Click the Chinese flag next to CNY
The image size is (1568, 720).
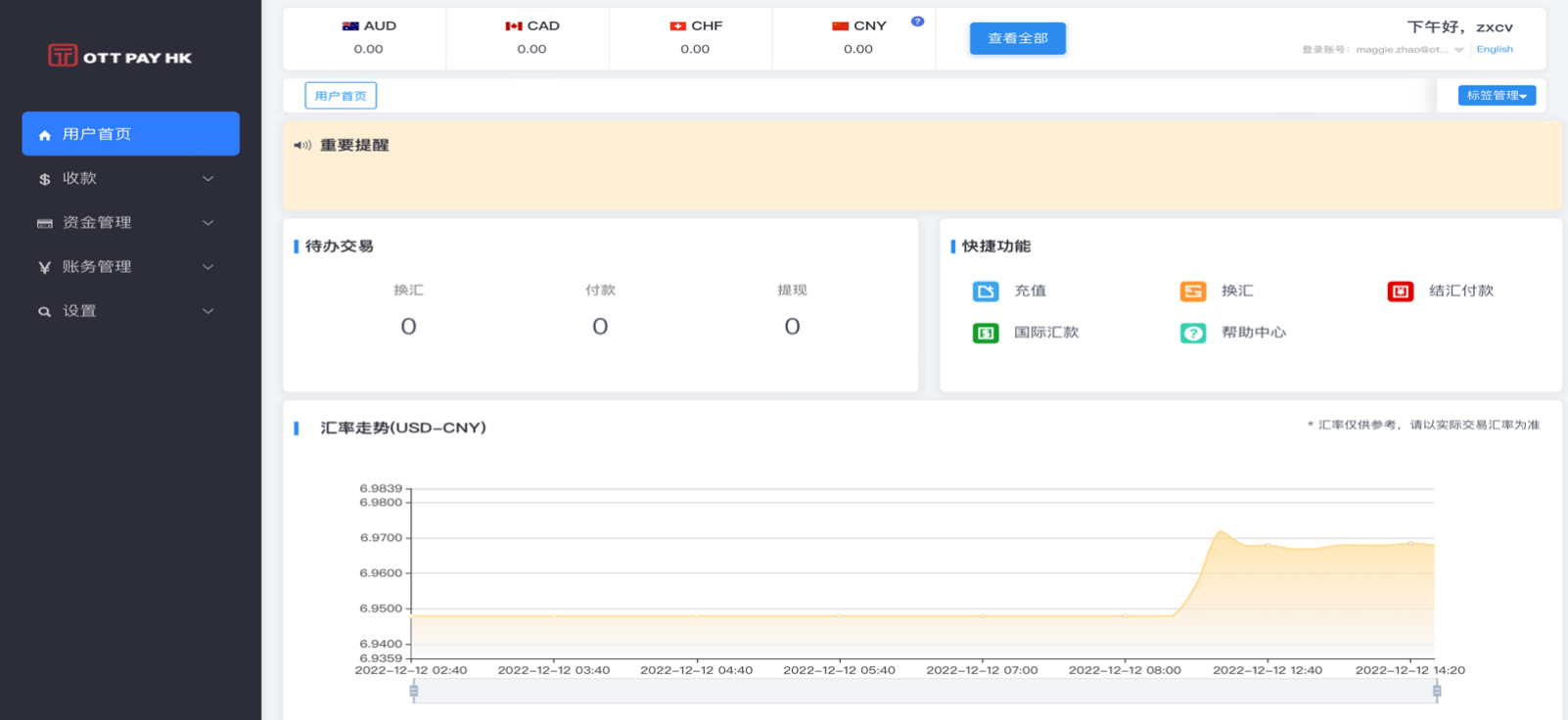point(840,26)
